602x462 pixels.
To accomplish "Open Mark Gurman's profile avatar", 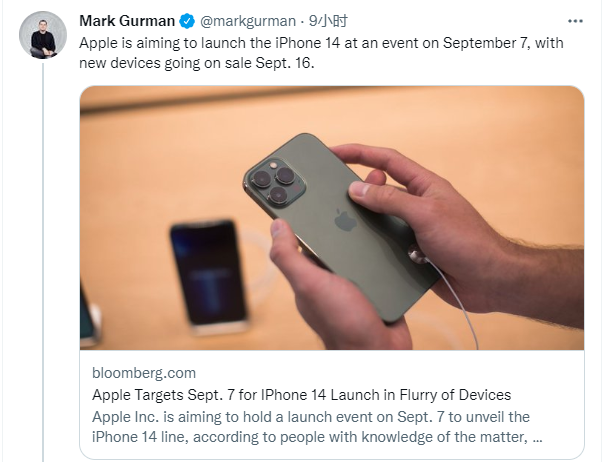I will click(43, 35).
